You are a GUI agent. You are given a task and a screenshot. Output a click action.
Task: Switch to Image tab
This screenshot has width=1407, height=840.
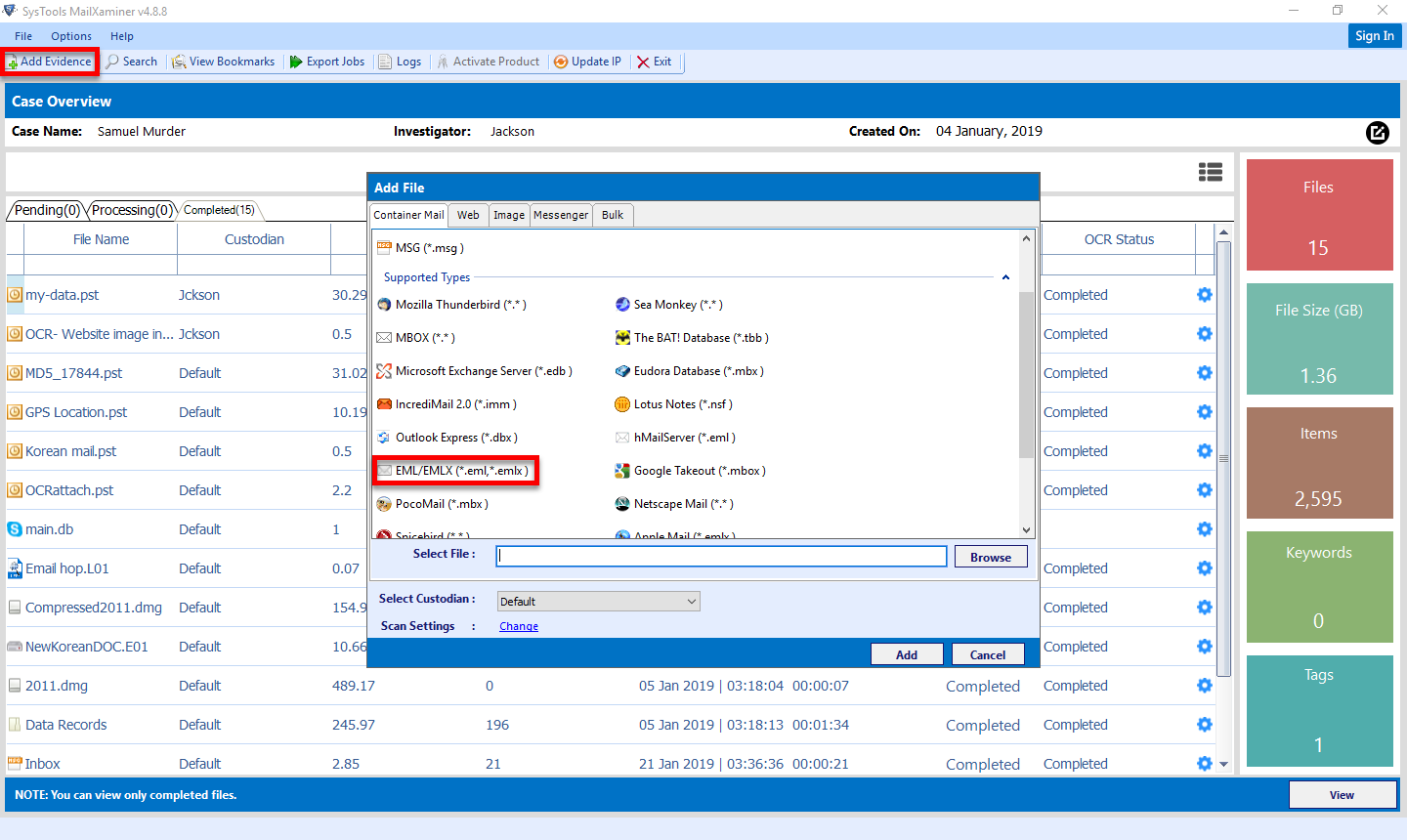click(508, 215)
